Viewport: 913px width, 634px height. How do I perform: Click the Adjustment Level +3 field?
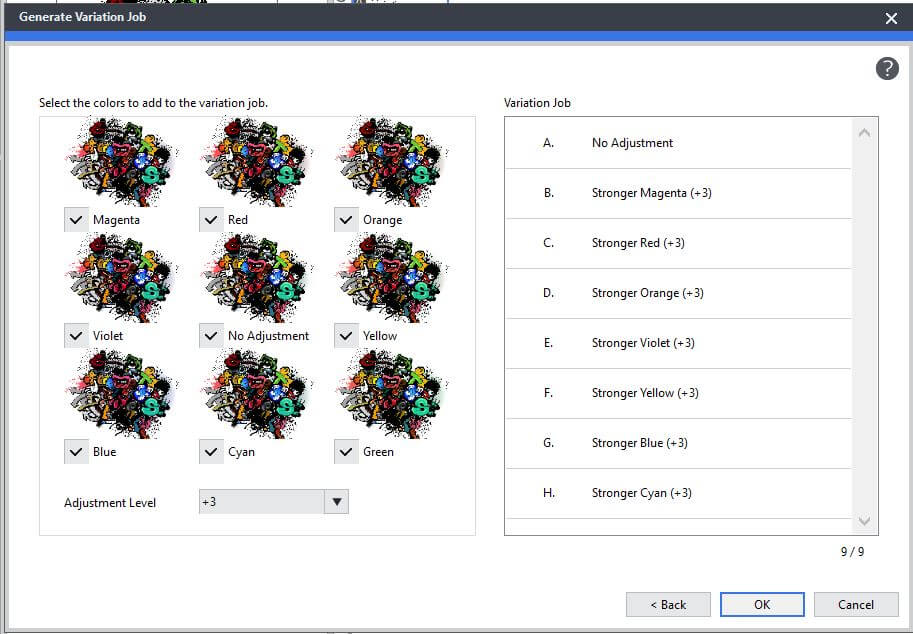click(x=261, y=502)
